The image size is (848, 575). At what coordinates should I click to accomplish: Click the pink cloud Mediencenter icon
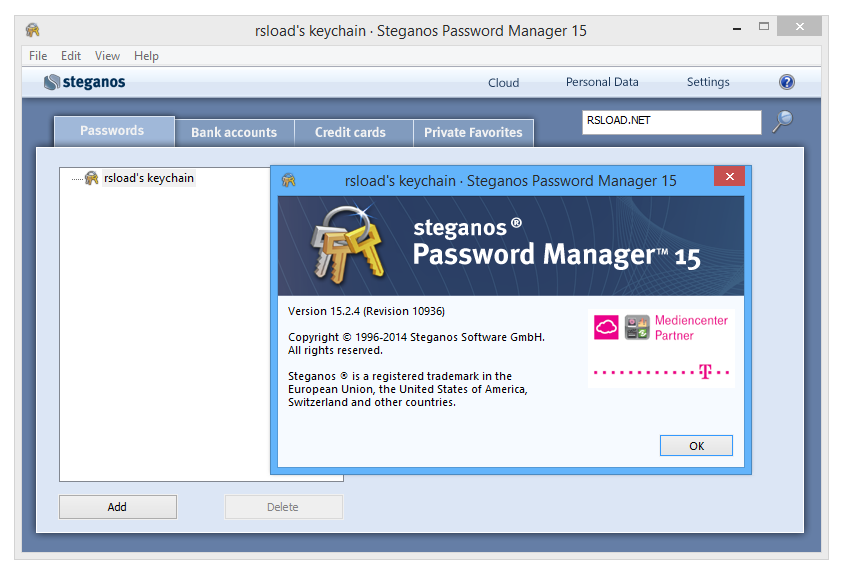coord(606,327)
